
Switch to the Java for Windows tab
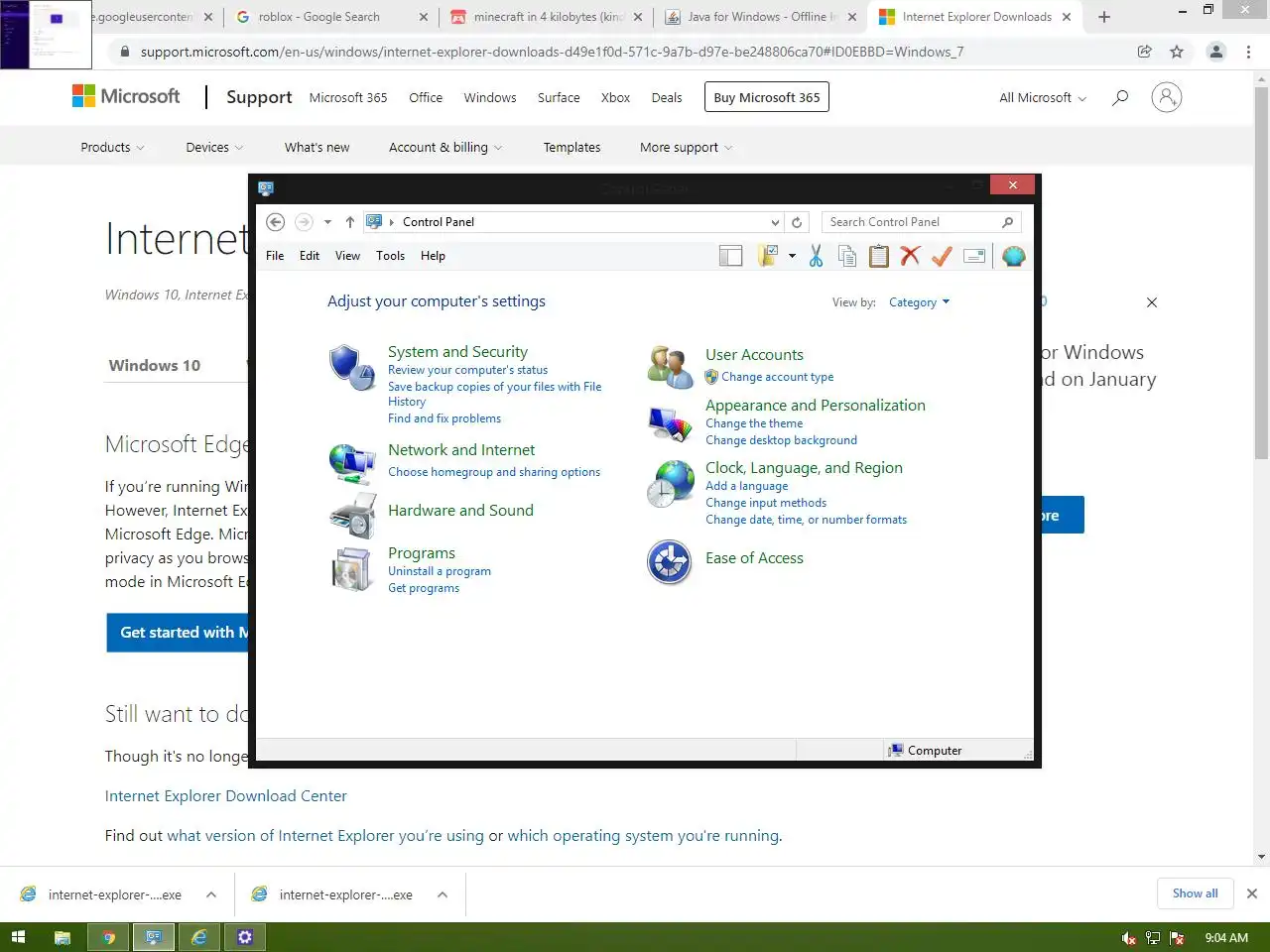click(x=761, y=17)
